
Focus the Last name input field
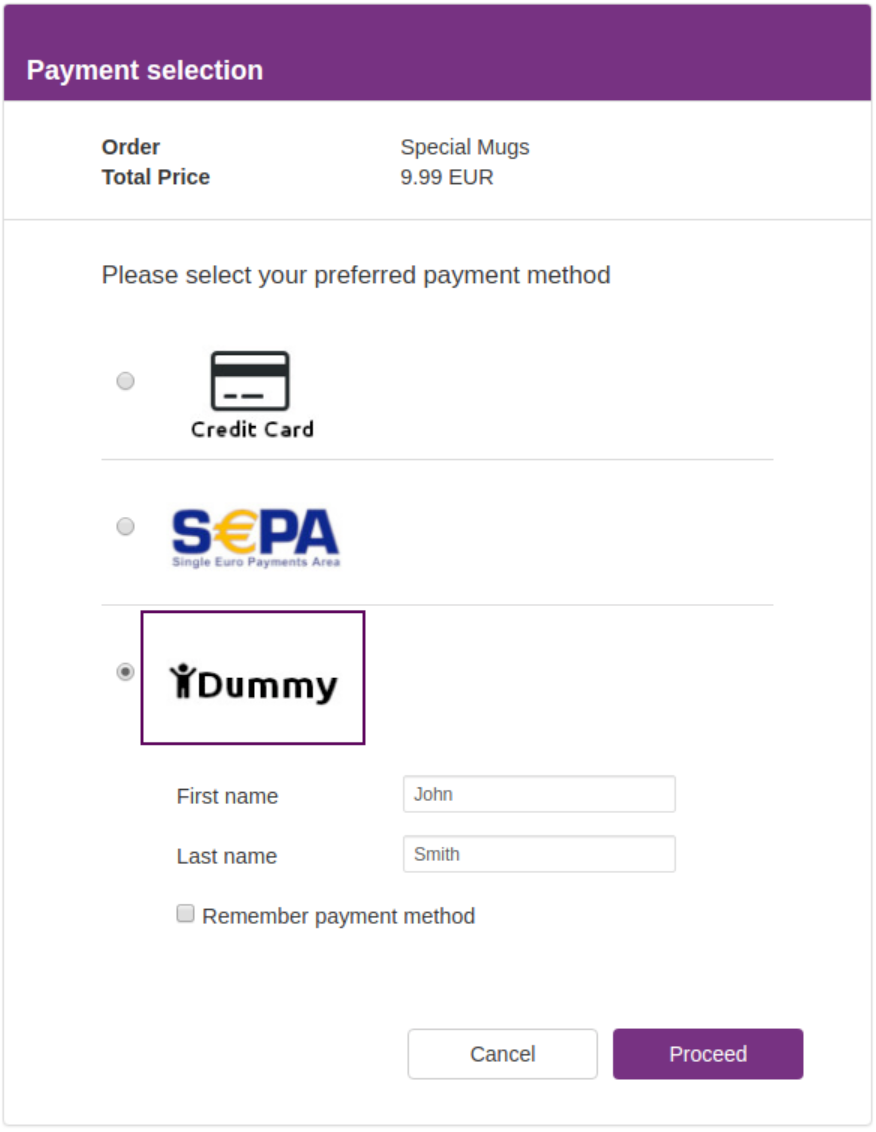[x=539, y=854]
